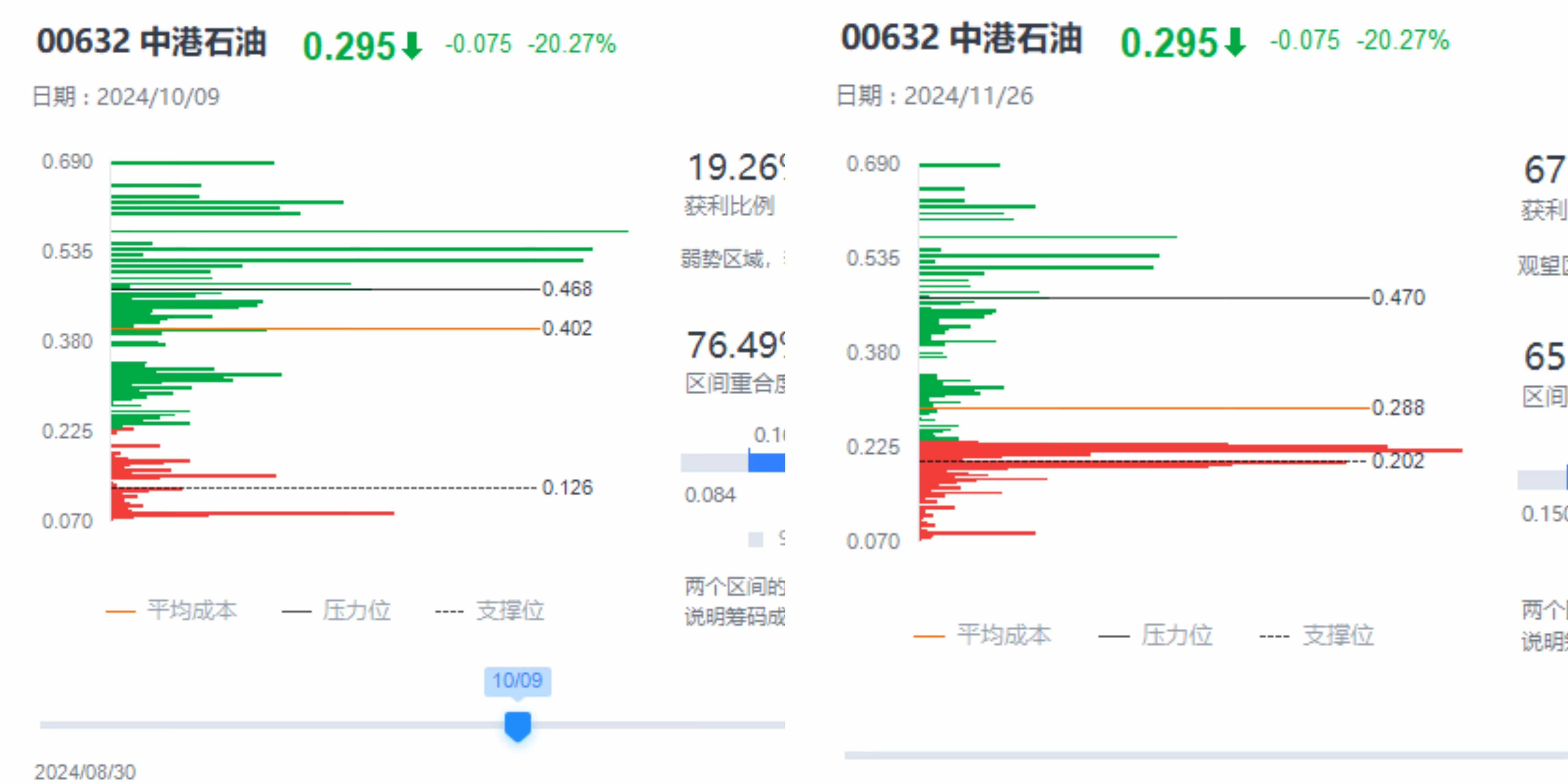This screenshot has height=784, width=1568.
Task: Click left chart y-axis label 0.380
Action: [67, 342]
